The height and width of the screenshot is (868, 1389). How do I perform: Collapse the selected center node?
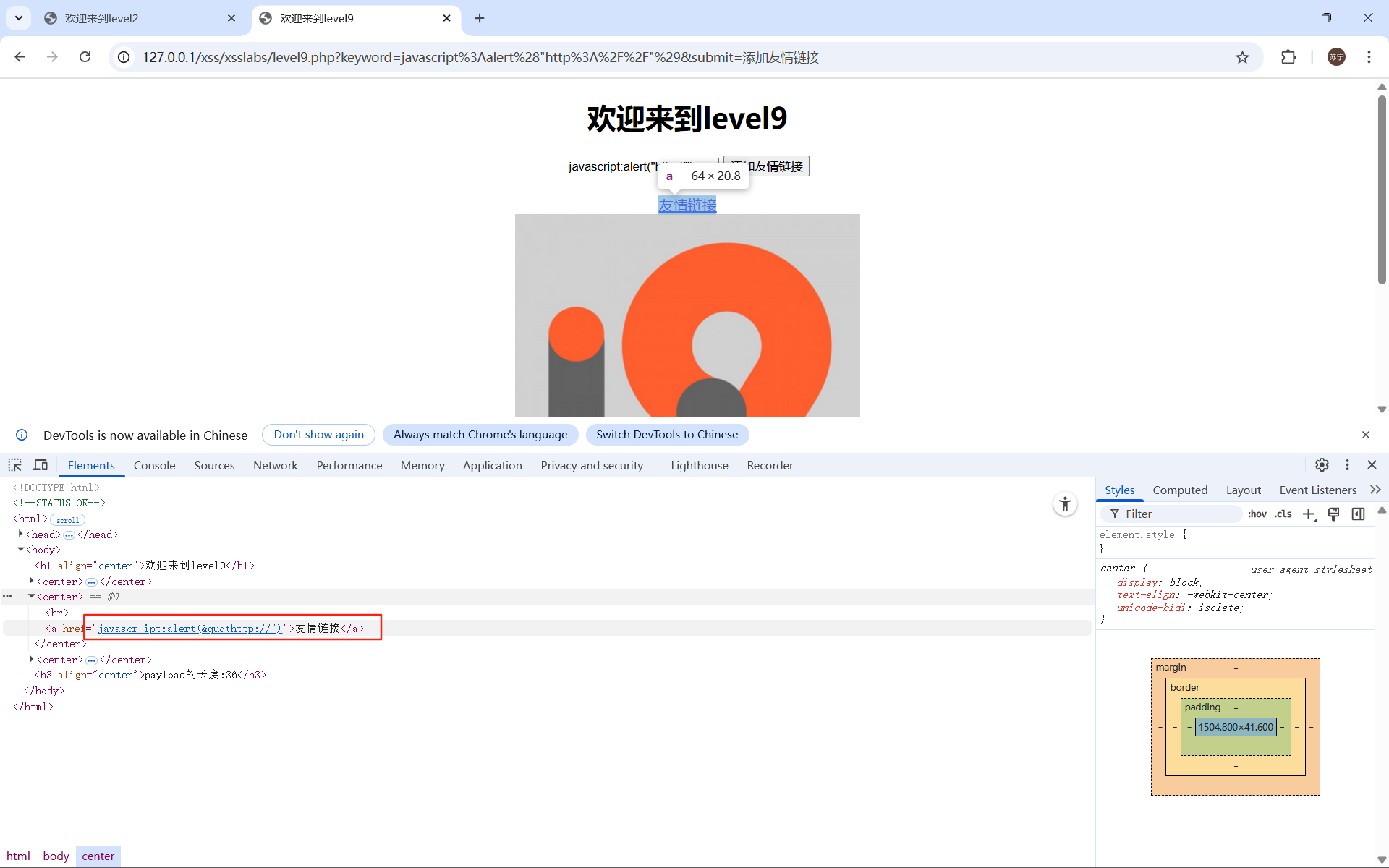click(31, 597)
